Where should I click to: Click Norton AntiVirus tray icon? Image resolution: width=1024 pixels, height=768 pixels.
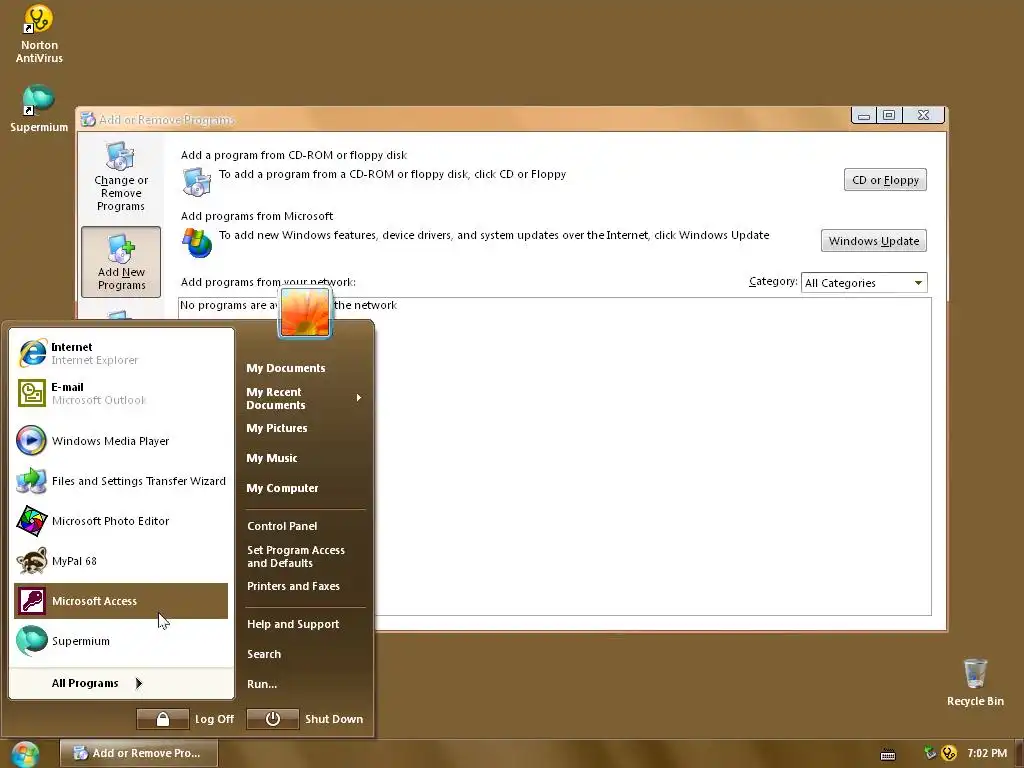coord(949,753)
